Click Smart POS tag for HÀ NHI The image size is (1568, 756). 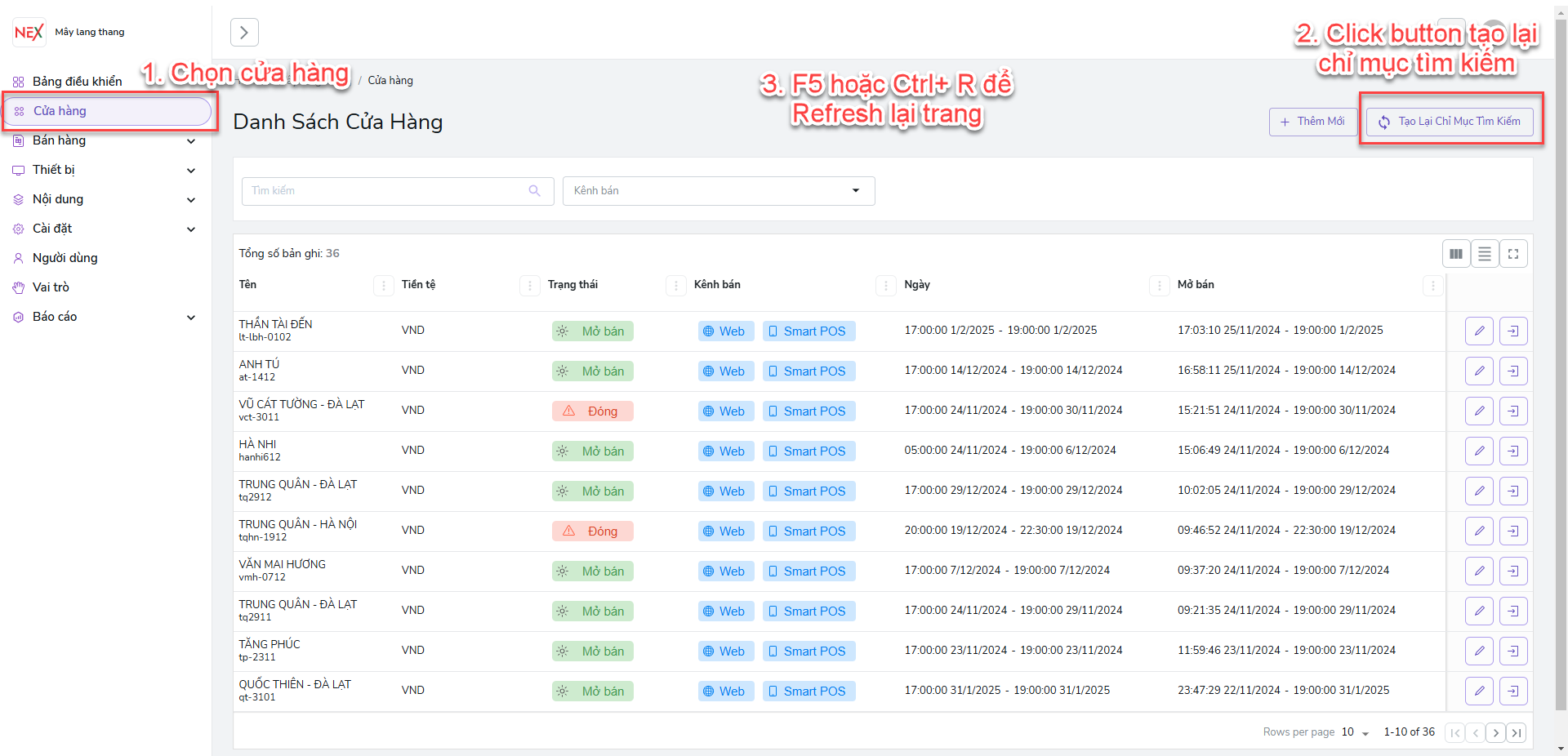pos(808,451)
